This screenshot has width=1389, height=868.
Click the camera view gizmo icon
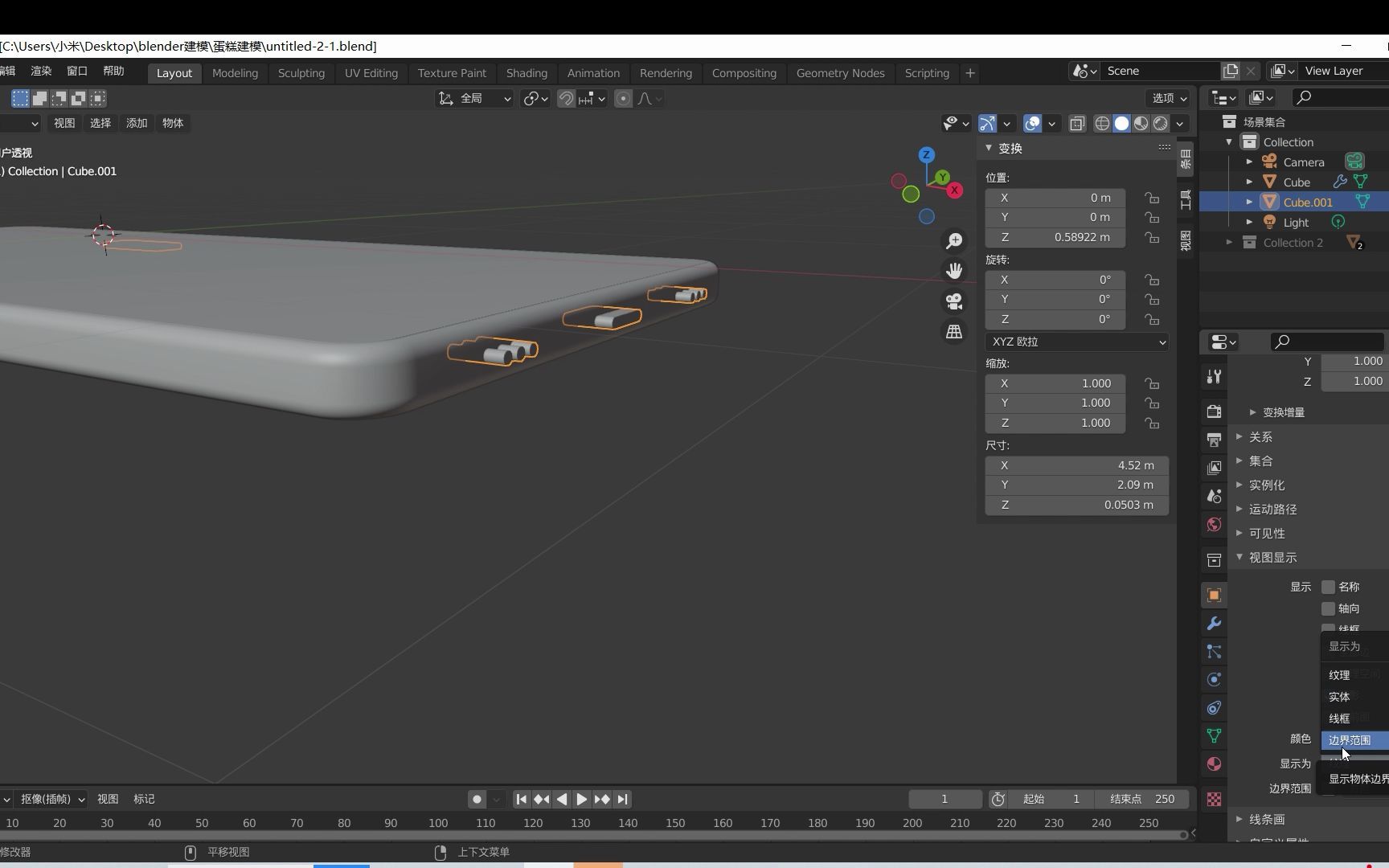coord(953,301)
